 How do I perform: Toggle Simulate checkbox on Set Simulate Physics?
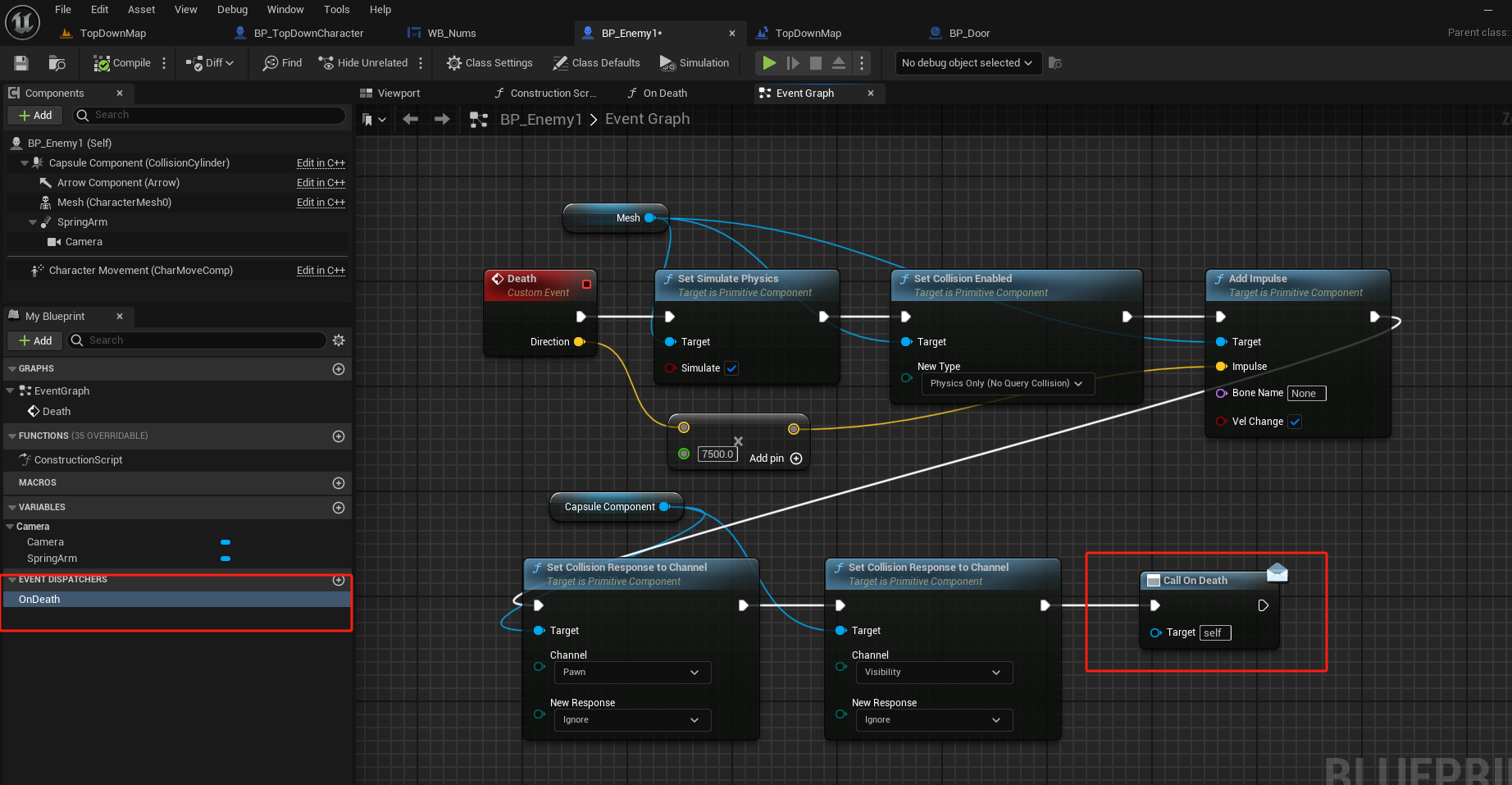[732, 368]
